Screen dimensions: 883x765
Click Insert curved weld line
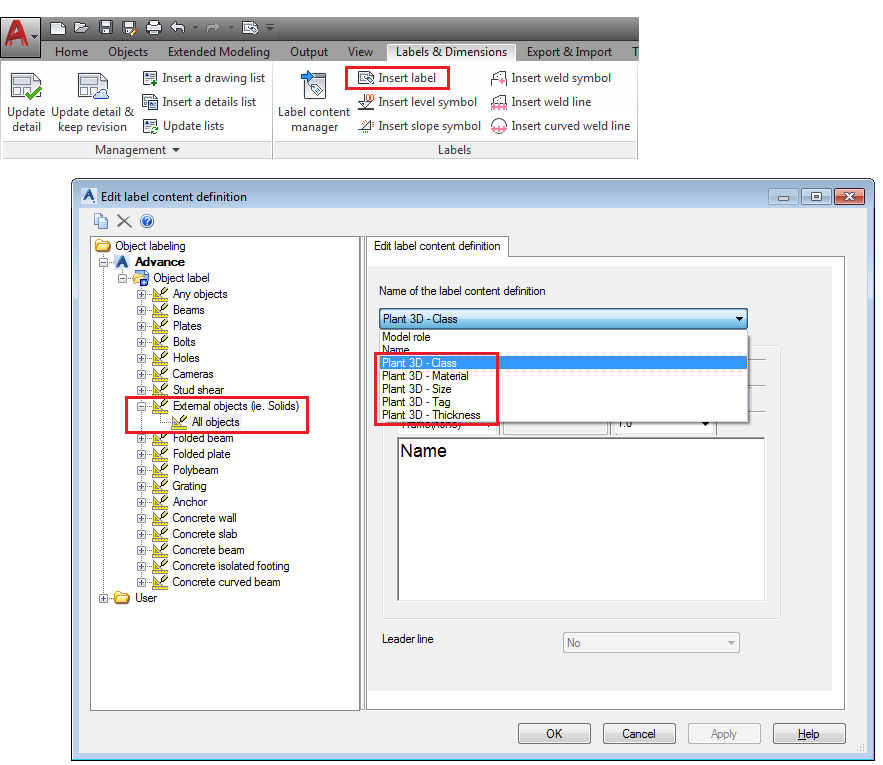pyautogui.click(x=560, y=126)
